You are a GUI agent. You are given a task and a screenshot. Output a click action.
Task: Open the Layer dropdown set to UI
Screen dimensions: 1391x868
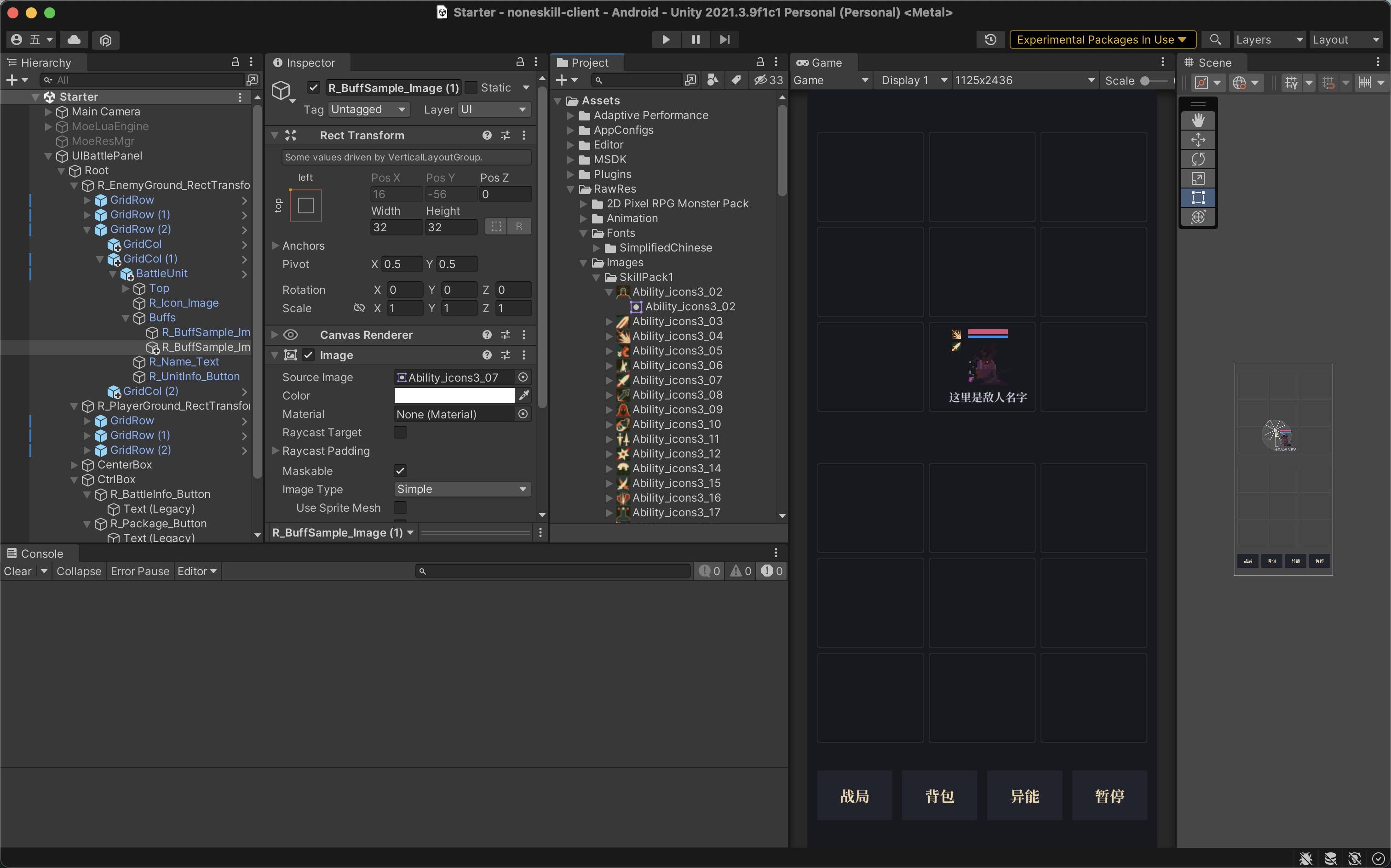click(x=494, y=109)
